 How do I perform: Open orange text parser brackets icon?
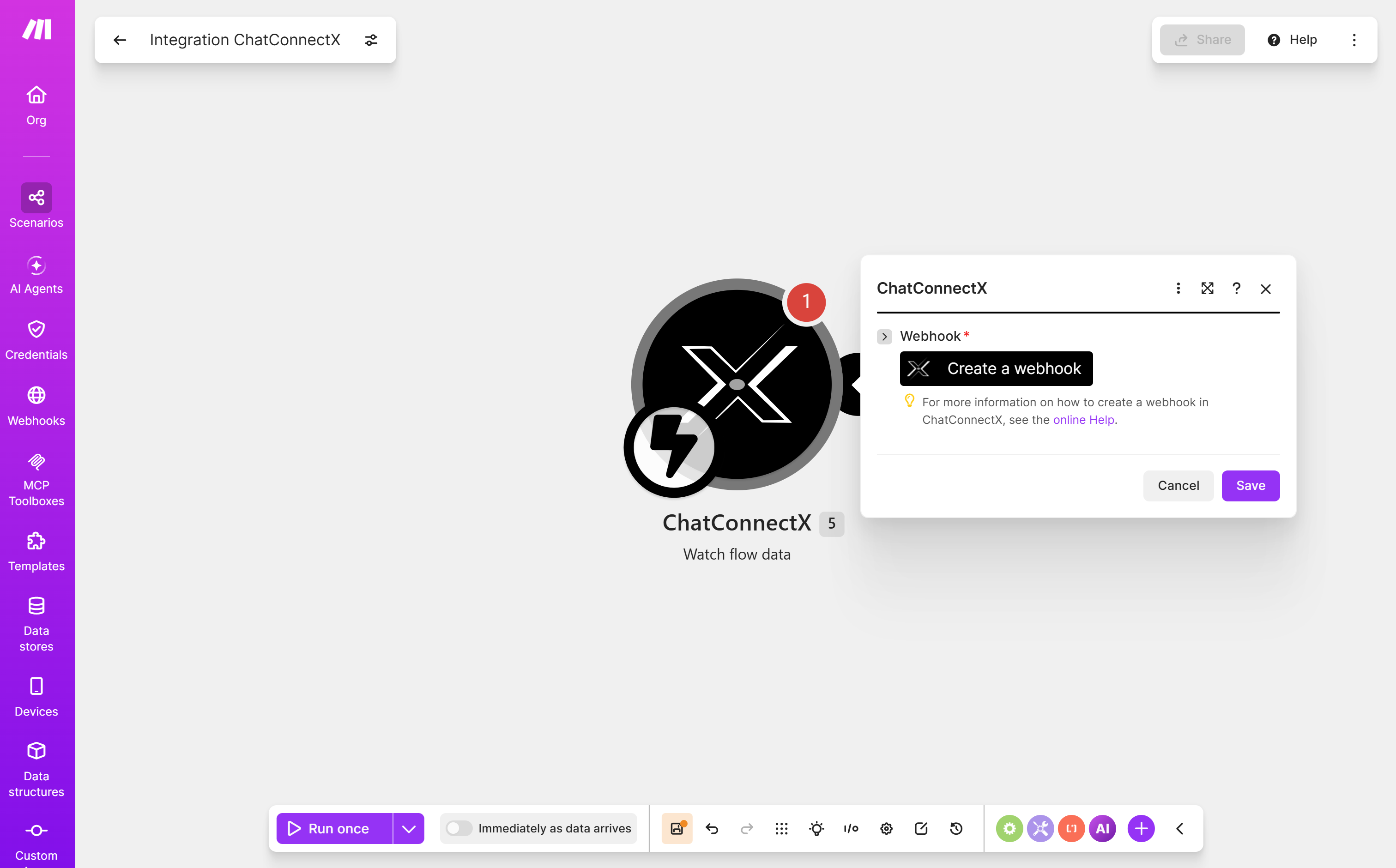click(x=1071, y=828)
